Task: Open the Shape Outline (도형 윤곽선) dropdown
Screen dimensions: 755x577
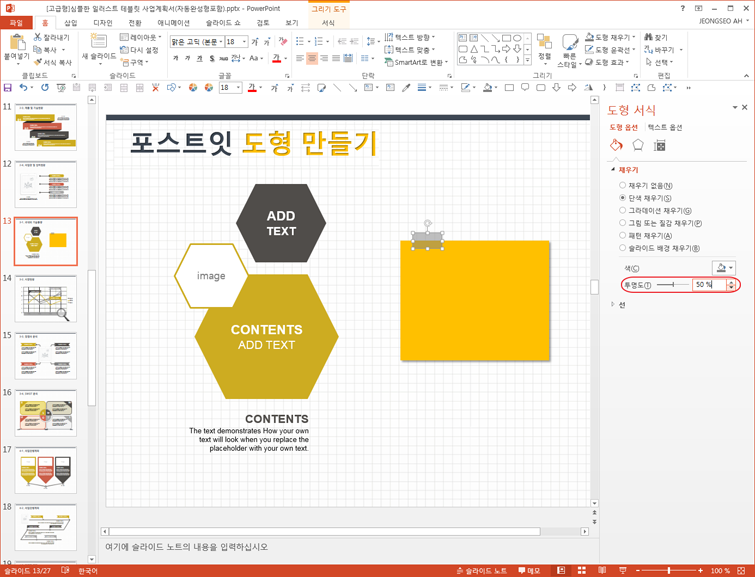Action: point(610,50)
